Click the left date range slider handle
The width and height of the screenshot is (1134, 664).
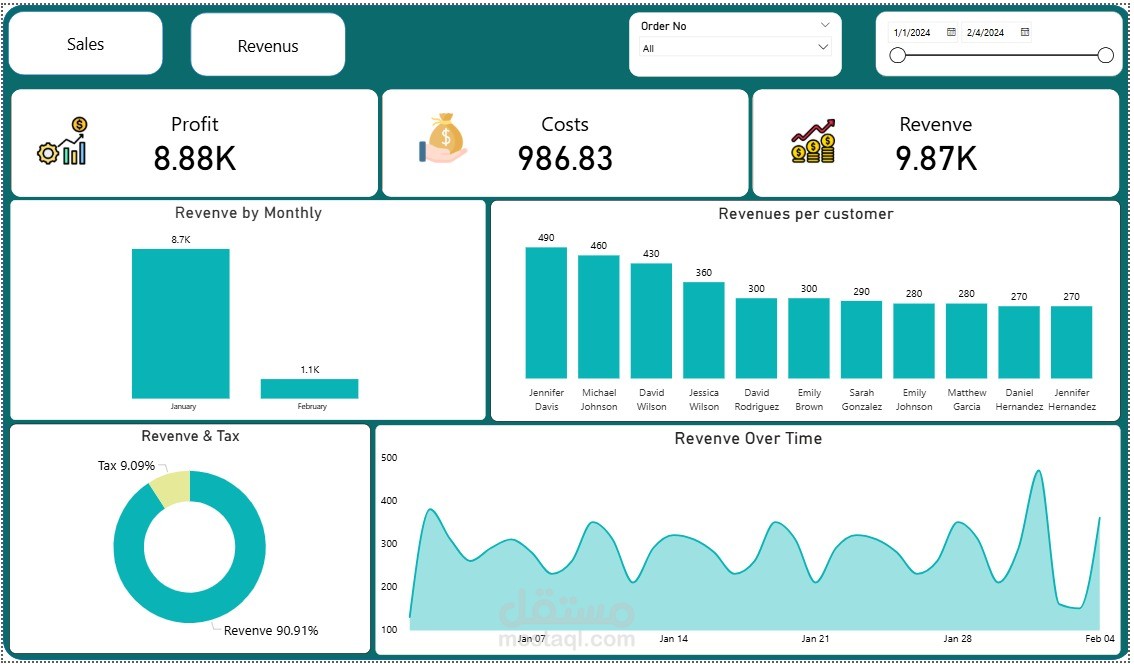tap(897, 56)
